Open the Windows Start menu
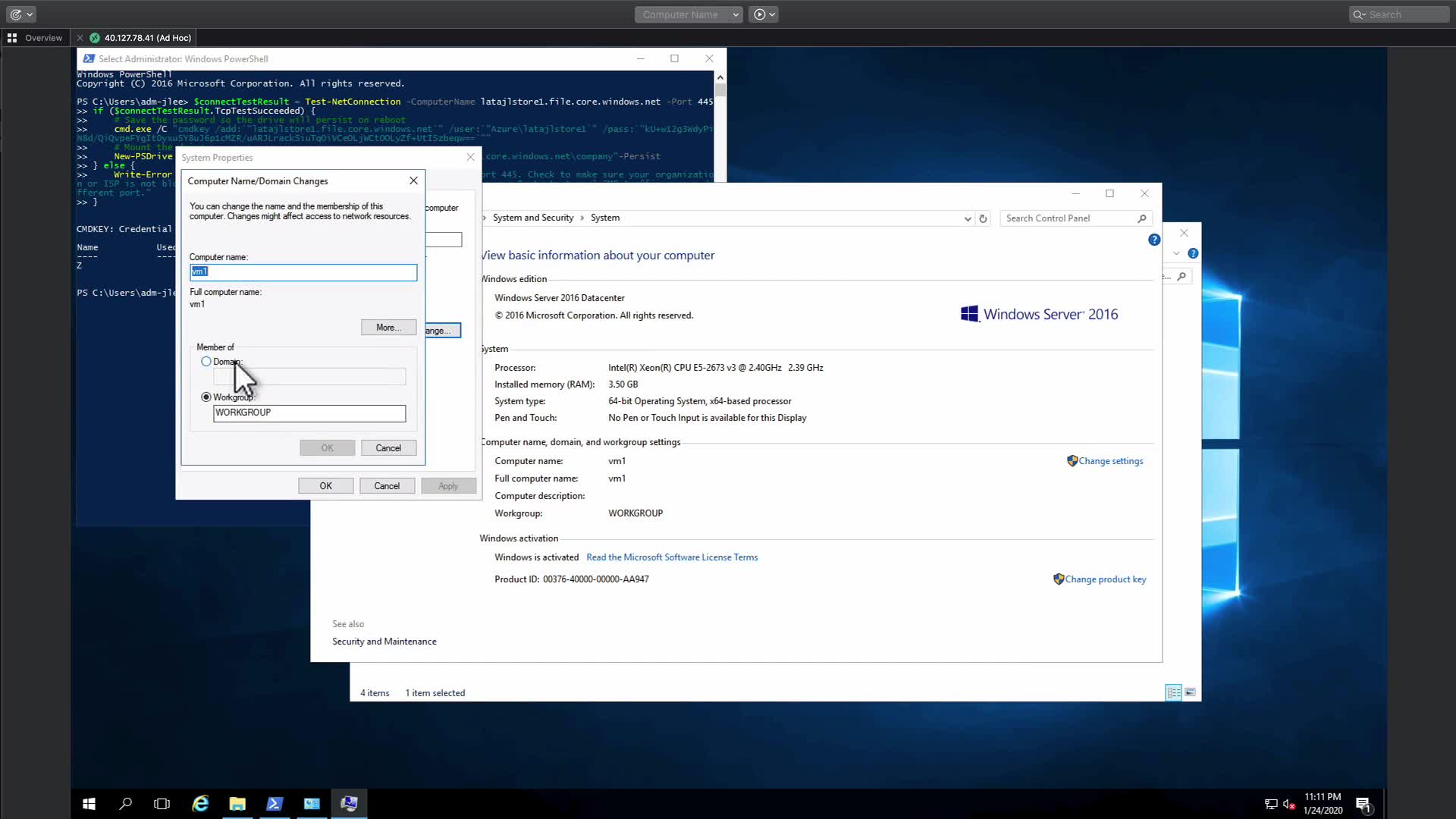Screen dimensions: 1456x819 tap(89, 804)
